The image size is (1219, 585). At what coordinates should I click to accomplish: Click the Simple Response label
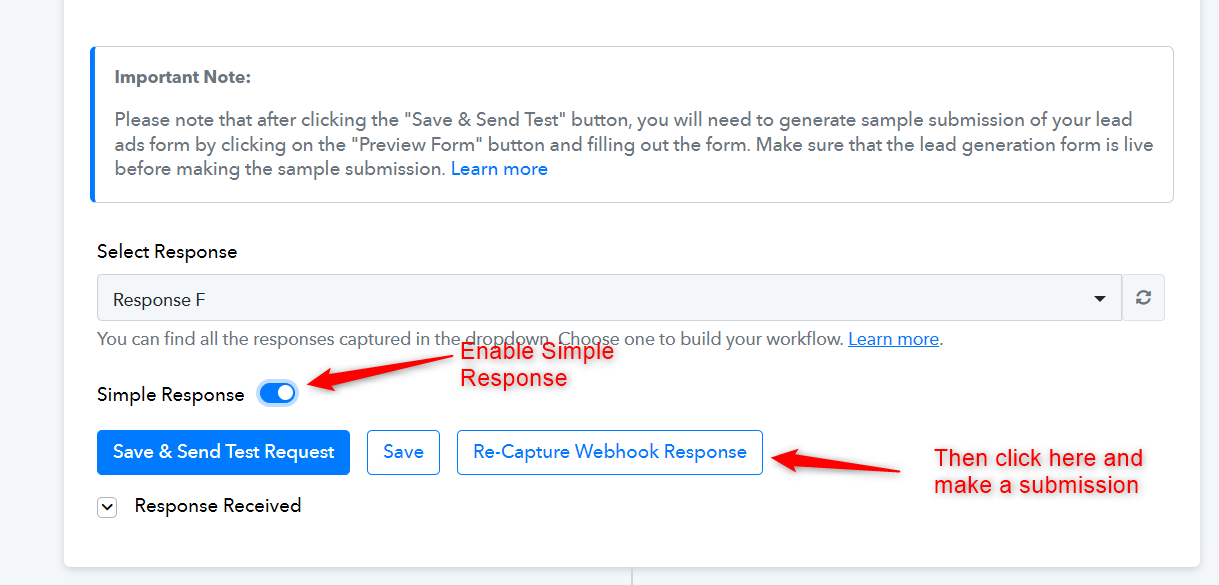(171, 394)
